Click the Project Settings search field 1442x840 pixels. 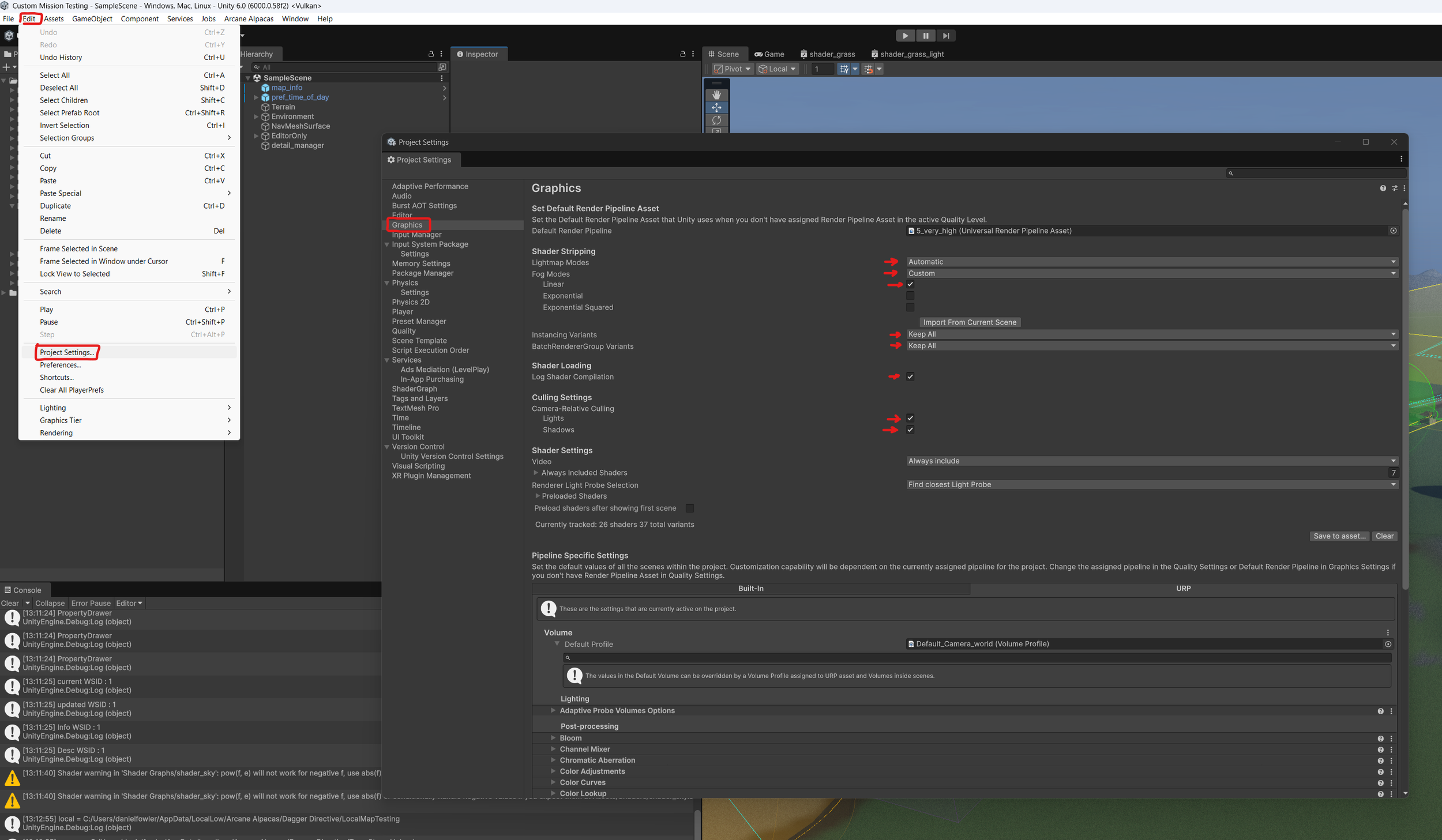(1316, 173)
